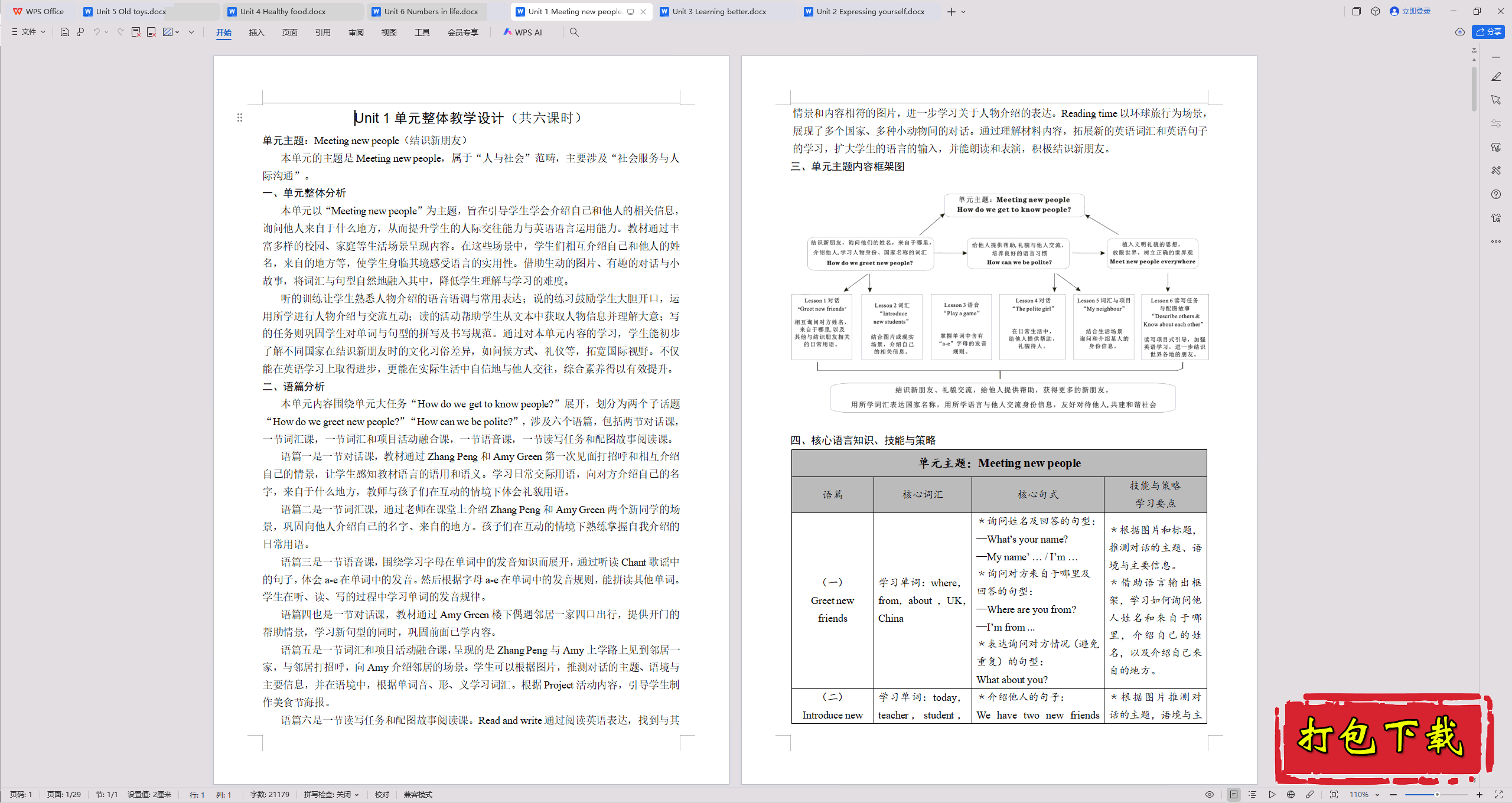The width and height of the screenshot is (1512, 803).
Task: Click the 3D box icon beside 立即登录
Action: 1376,11
